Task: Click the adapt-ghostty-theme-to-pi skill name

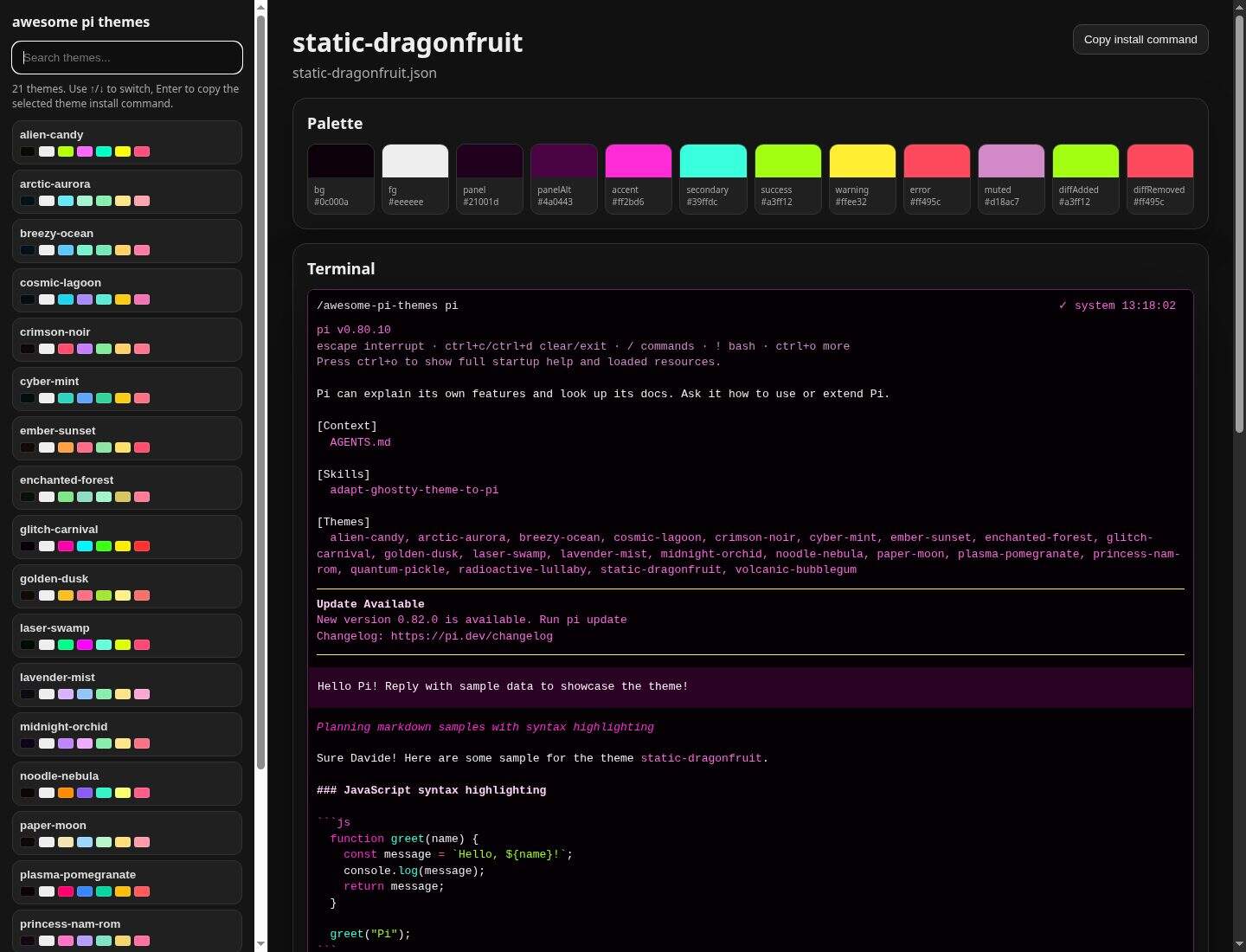Action: [414, 490]
